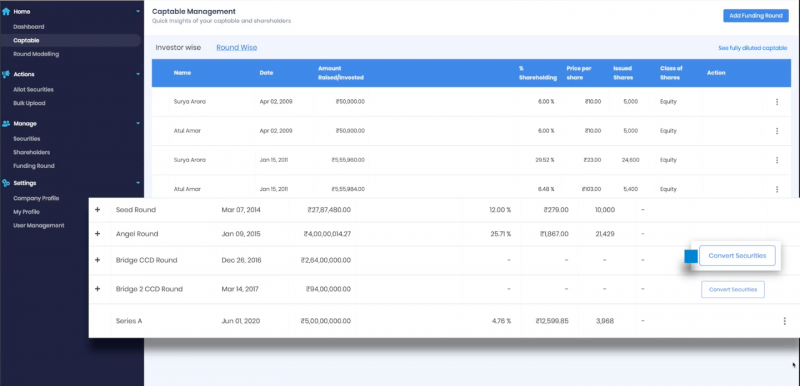
Task: Click See fully diluted captable link
Action: pos(753,48)
